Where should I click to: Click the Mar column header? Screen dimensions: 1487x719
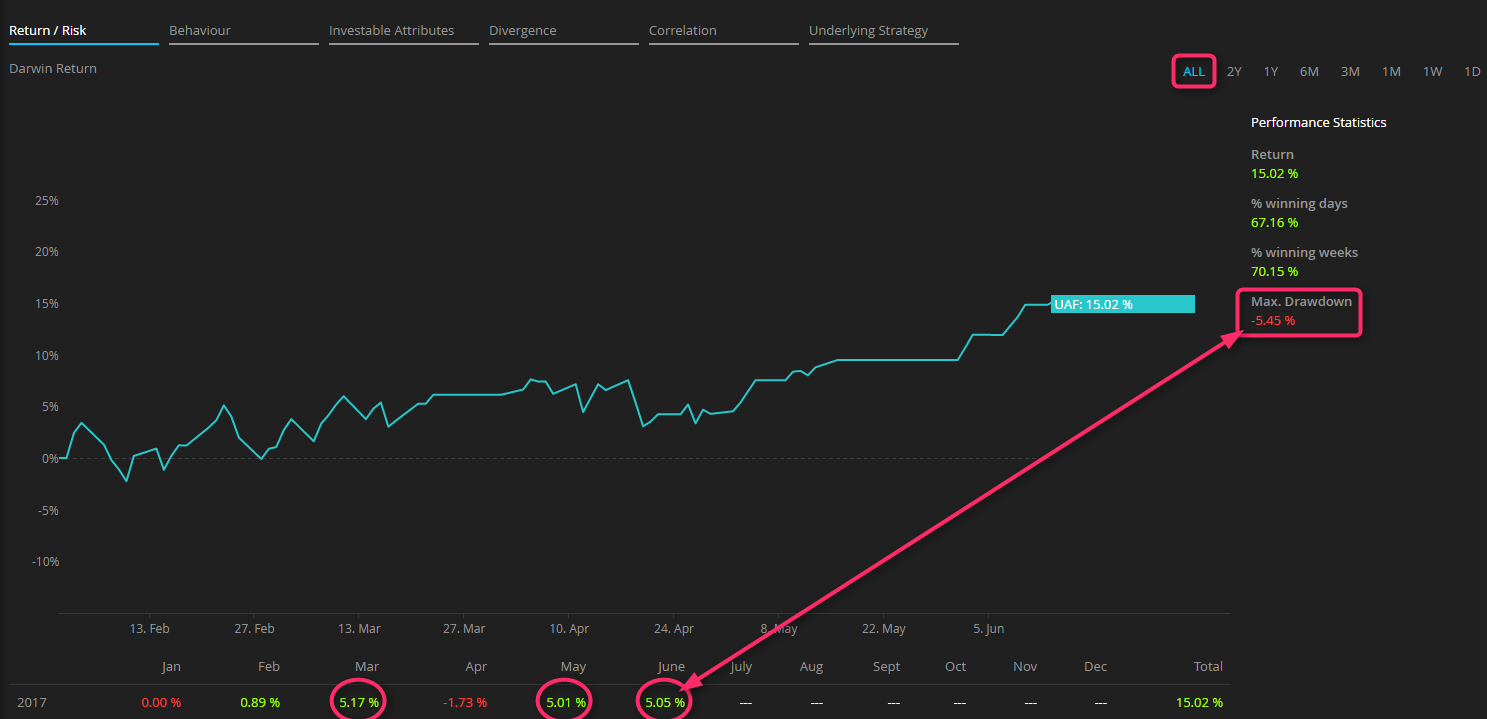tap(367, 666)
